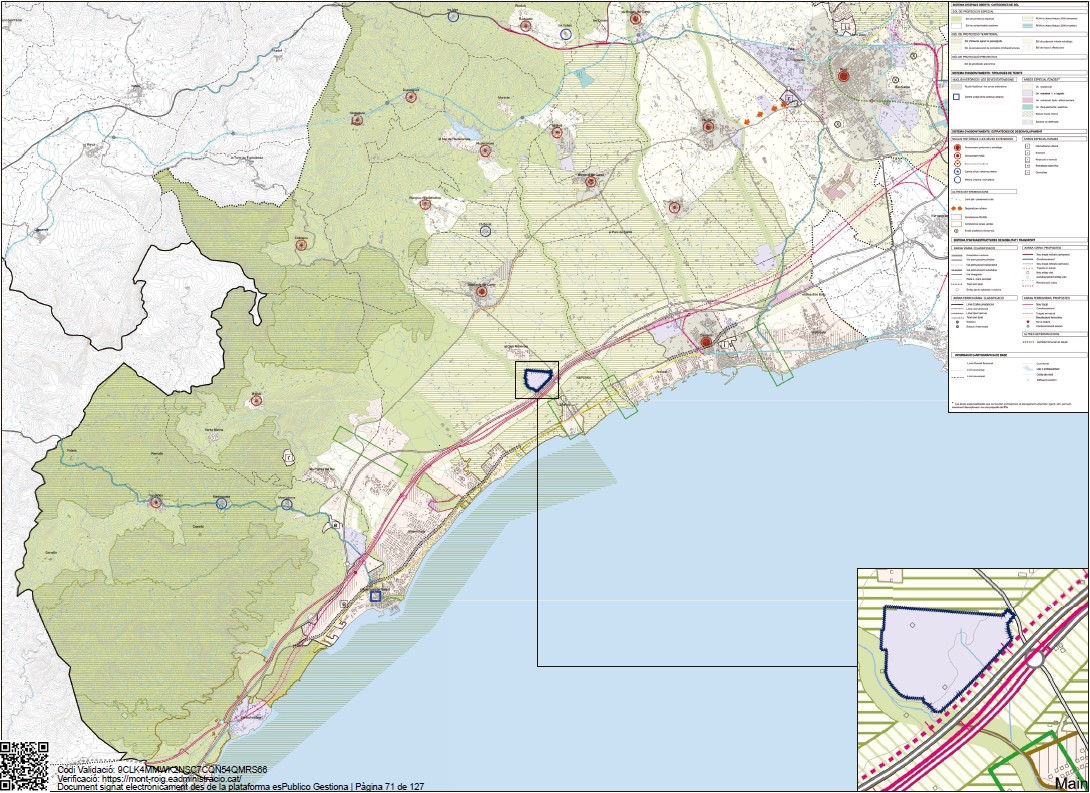Click the black callout square on the main map
The width and height of the screenshot is (1090, 793).
tap(537, 381)
